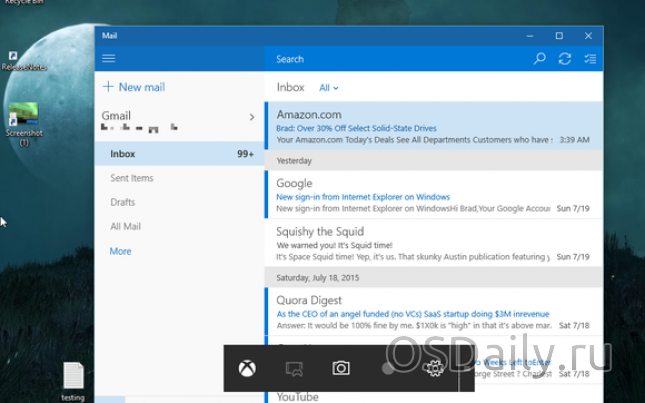Go to the Drafts folder

tap(123, 202)
